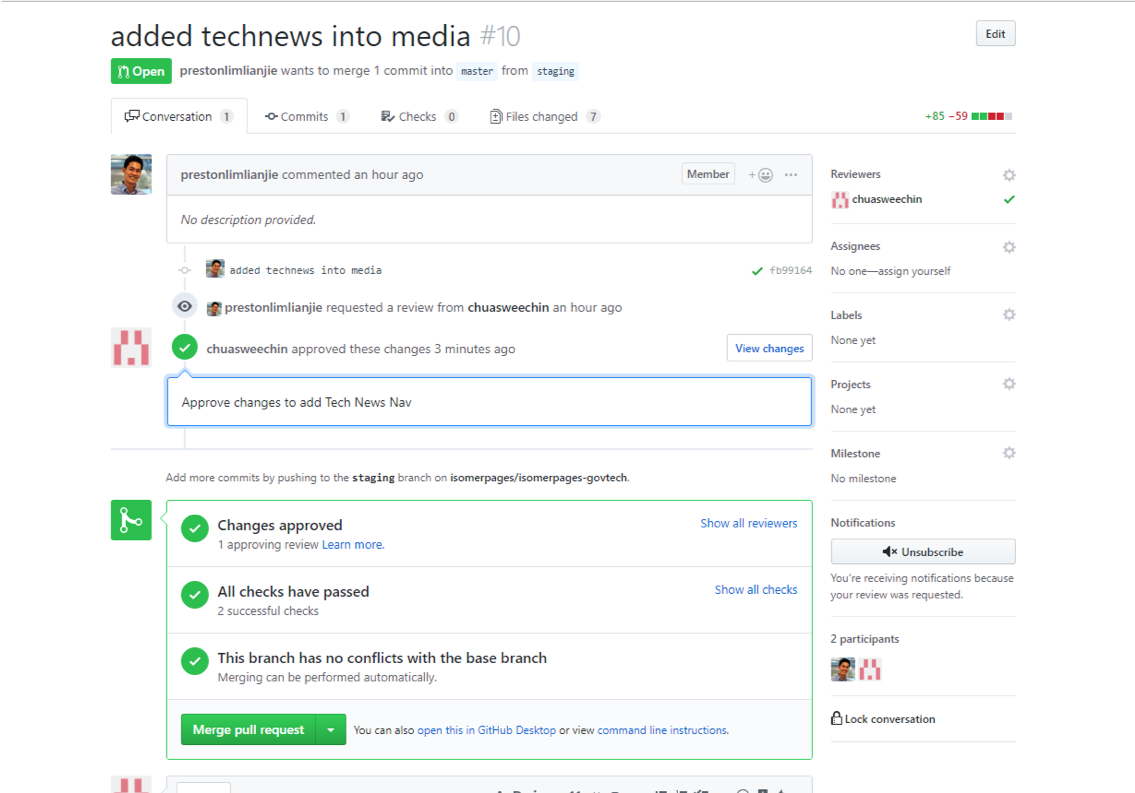This screenshot has width=1135, height=793.
Task: Click the chuasweechin reviewer name
Action: (x=887, y=199)
